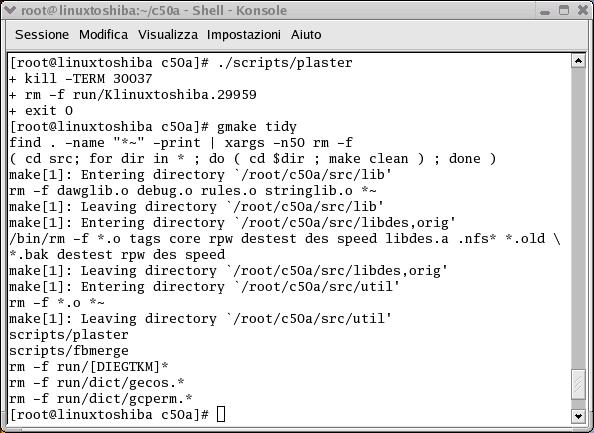
Task: Open the Modifica menu
Action: pyautogui.click(x=103, y=34)
